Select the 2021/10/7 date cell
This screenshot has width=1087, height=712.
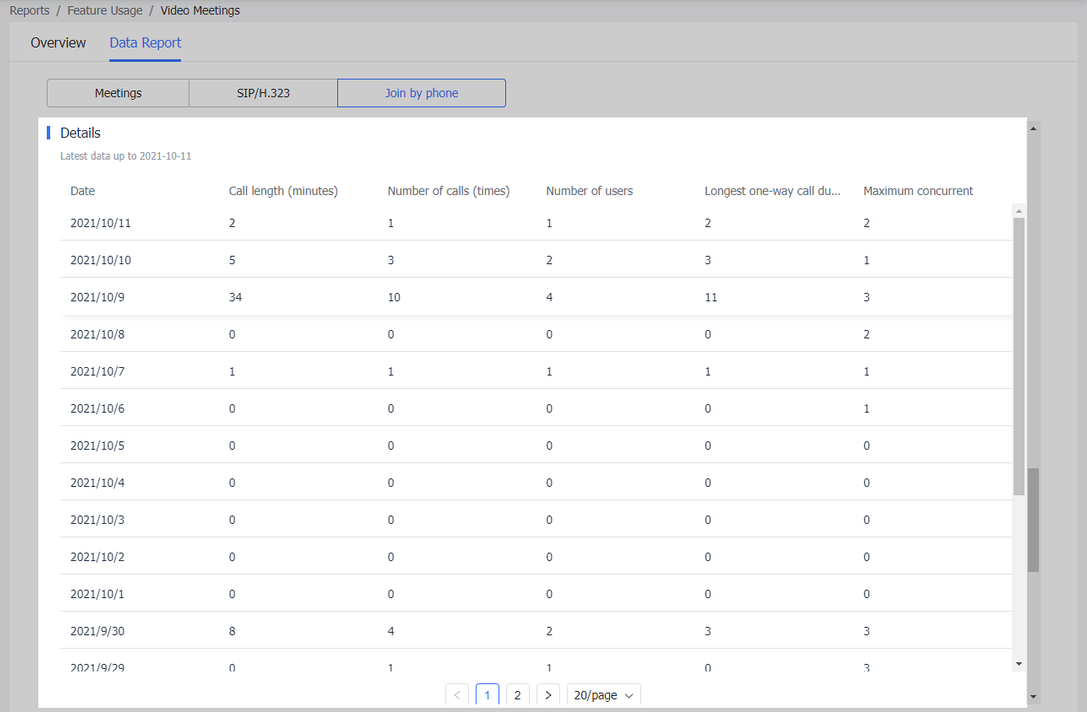[97, 371]
